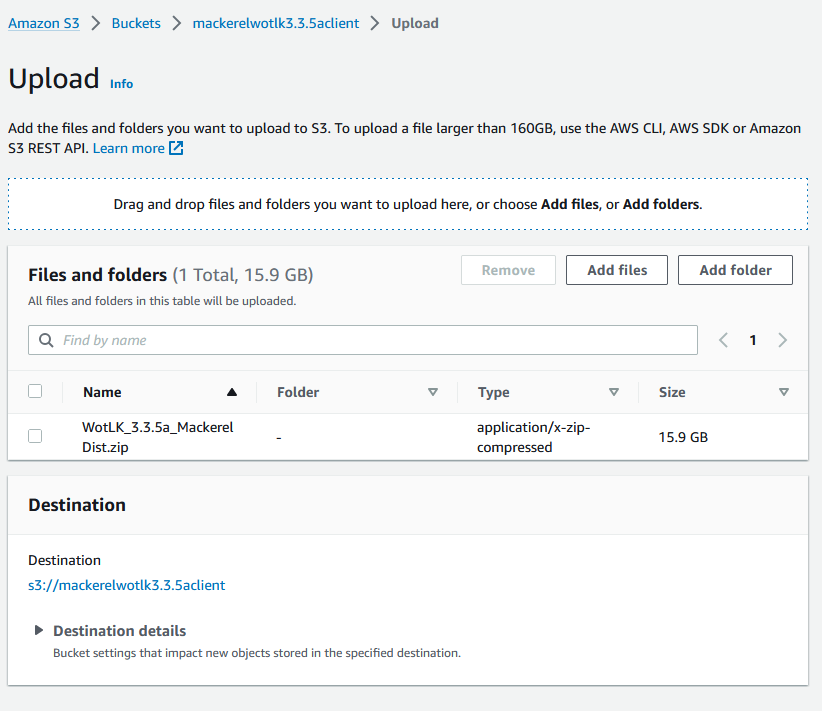Click the external link icon beside Learn more
The image size is (822, 711).
(x=176, y=148)
